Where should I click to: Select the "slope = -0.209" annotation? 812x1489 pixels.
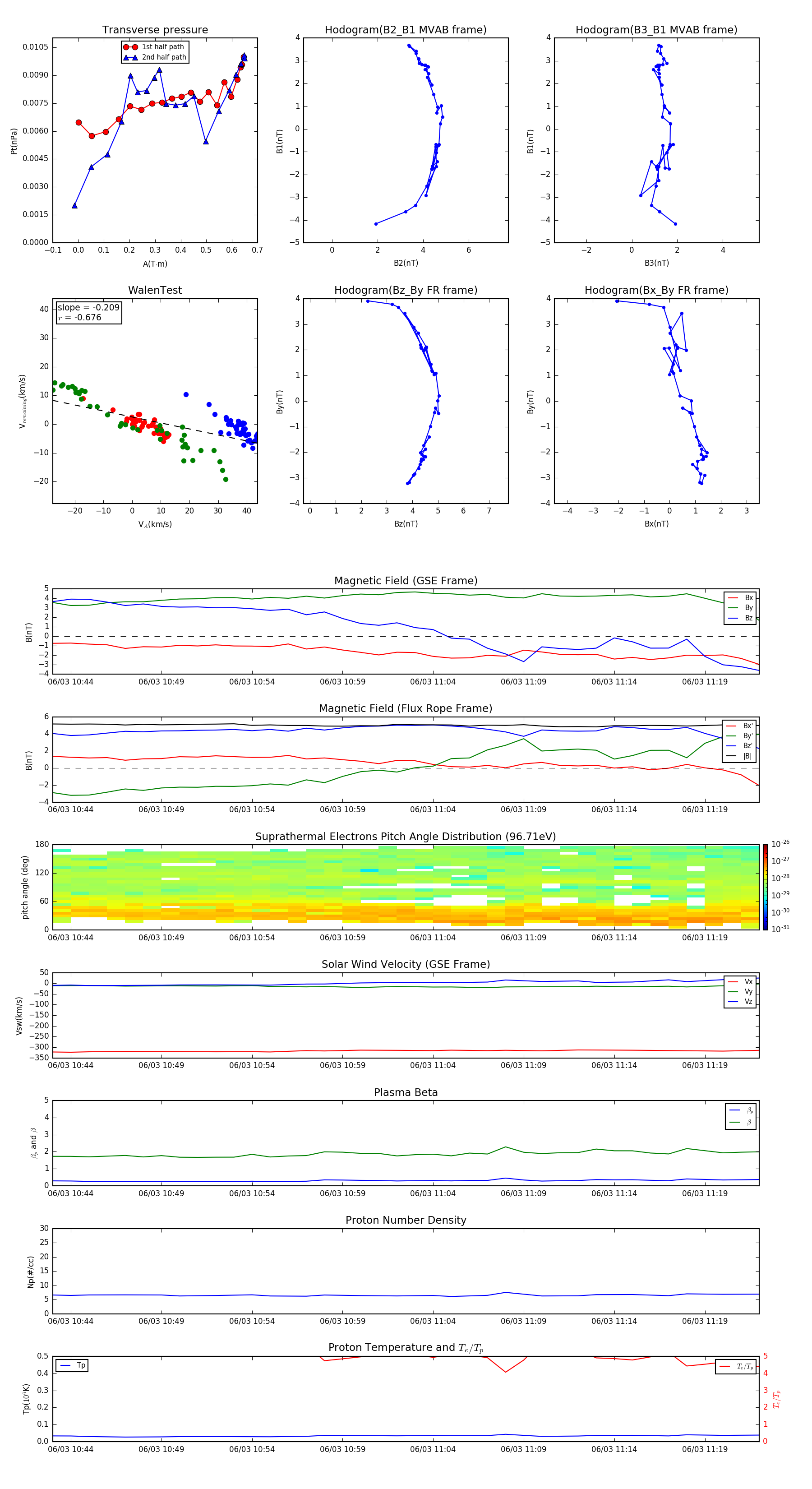88,308
